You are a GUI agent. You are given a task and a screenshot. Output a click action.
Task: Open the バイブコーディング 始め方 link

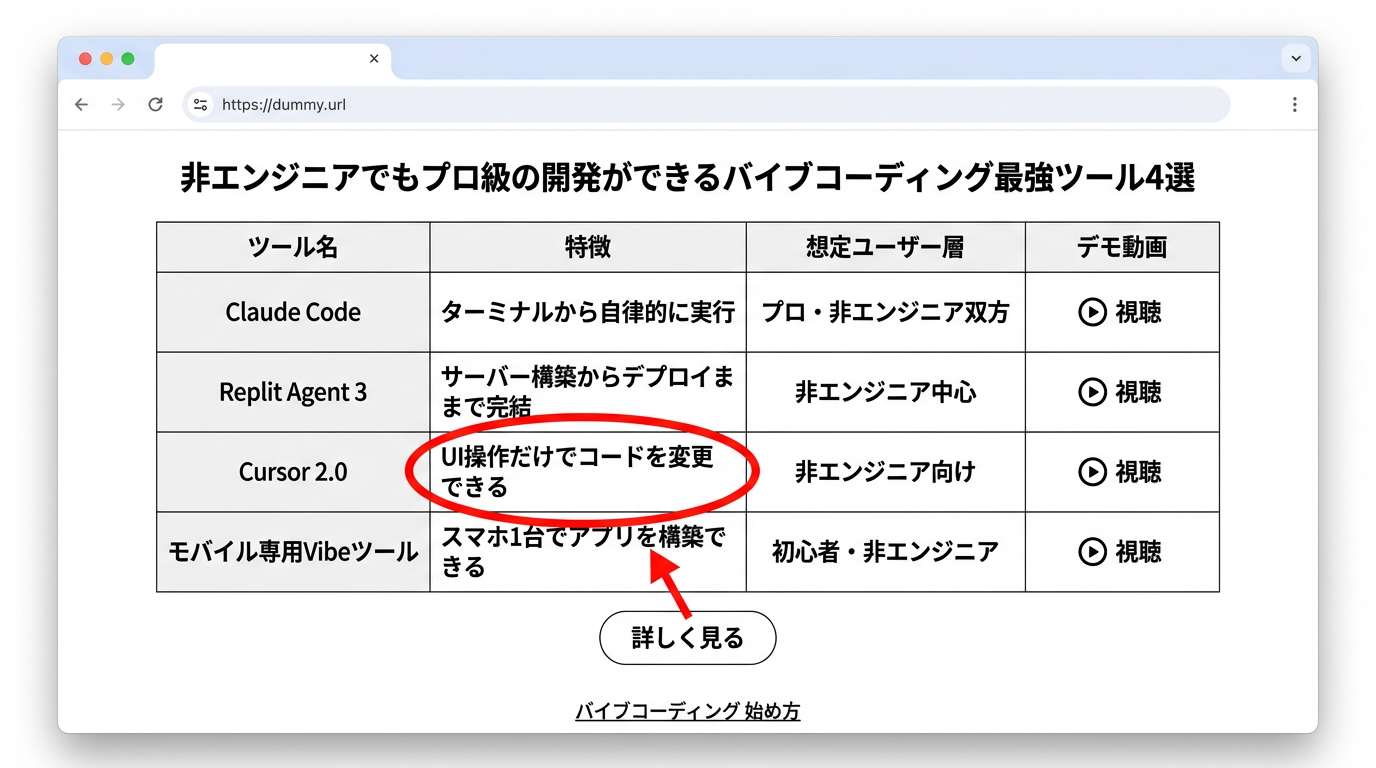[687, 710]
